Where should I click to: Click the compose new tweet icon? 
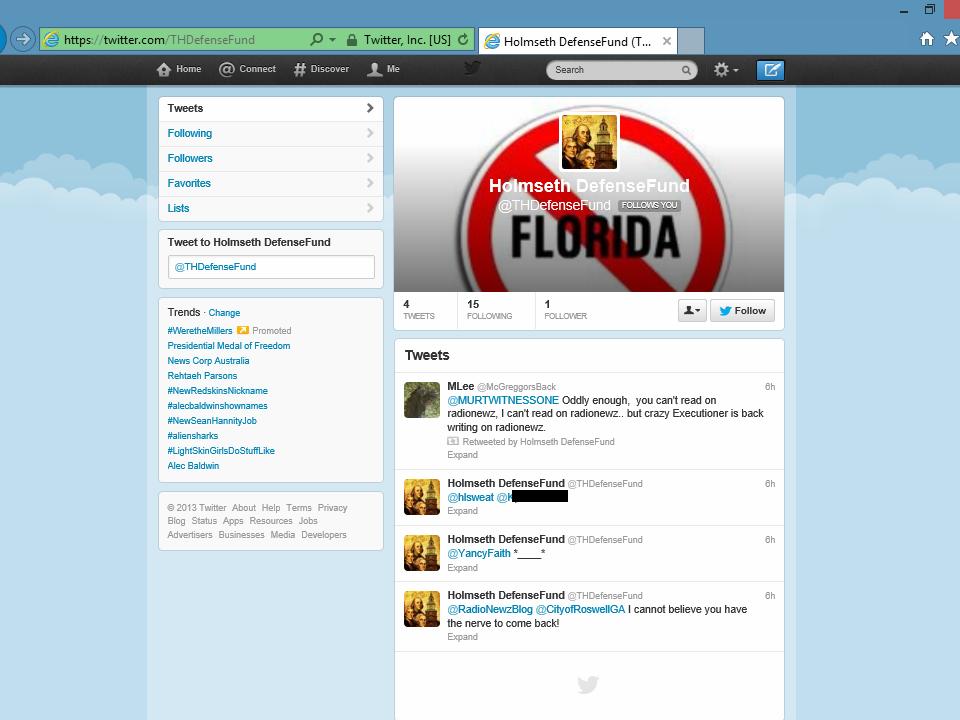(x=770, y=70)
